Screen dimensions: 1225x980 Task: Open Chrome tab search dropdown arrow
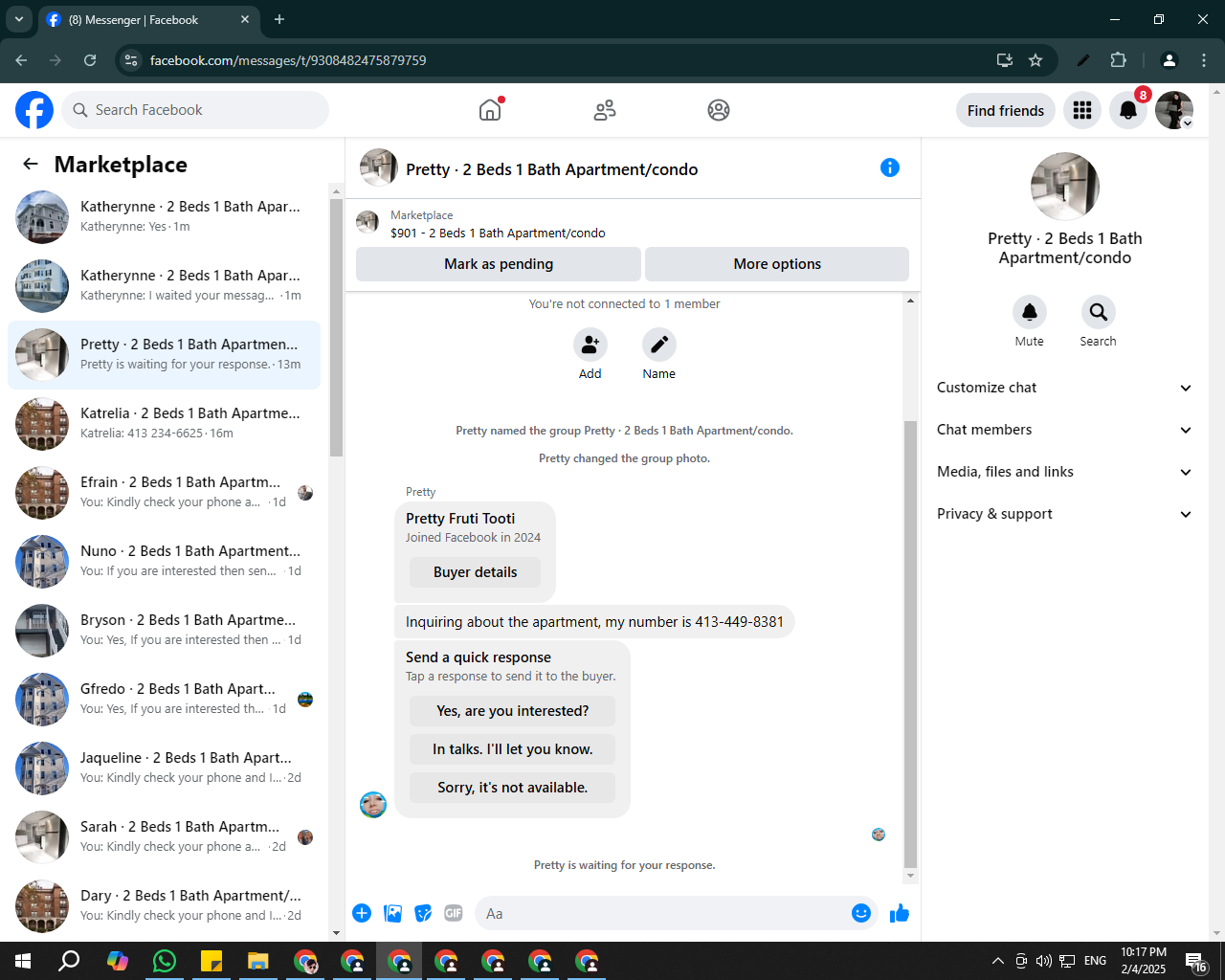[19, 19]
